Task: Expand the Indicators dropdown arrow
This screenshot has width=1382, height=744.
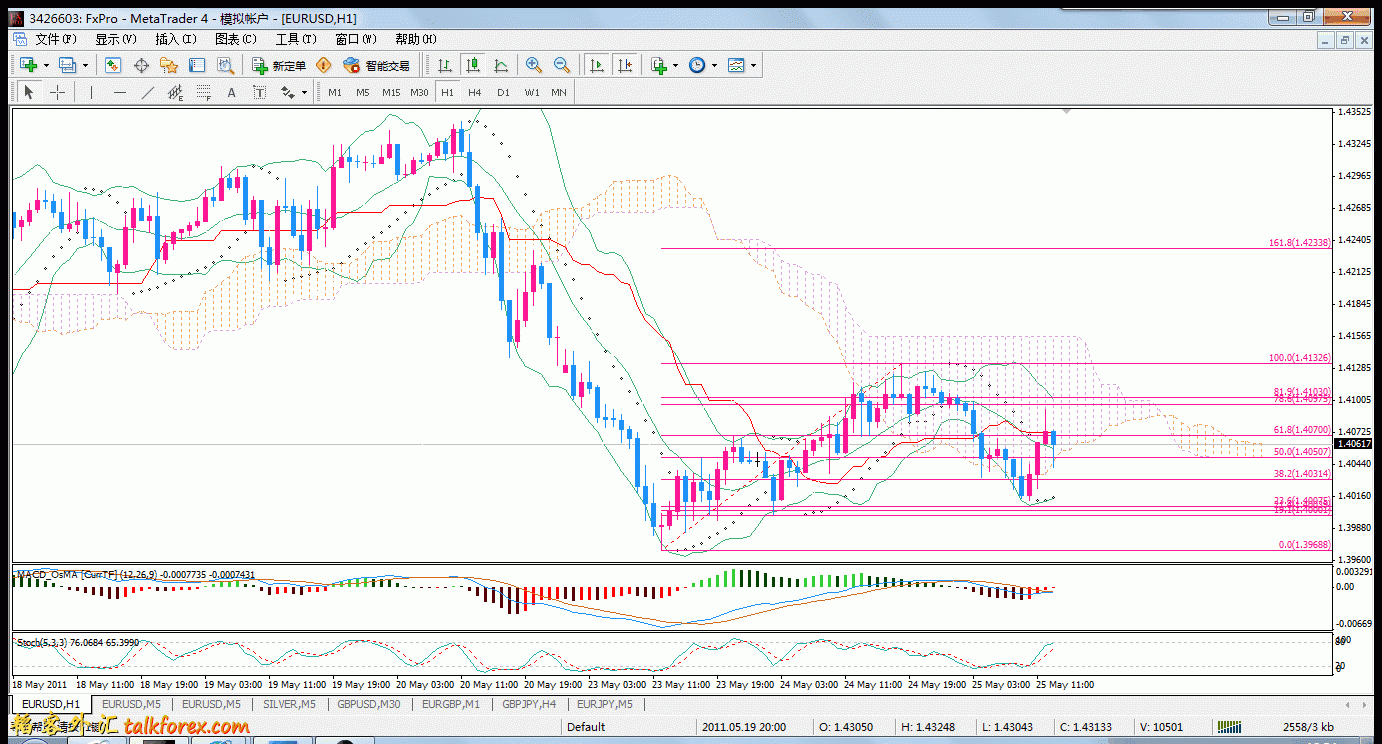Action: 675,65
